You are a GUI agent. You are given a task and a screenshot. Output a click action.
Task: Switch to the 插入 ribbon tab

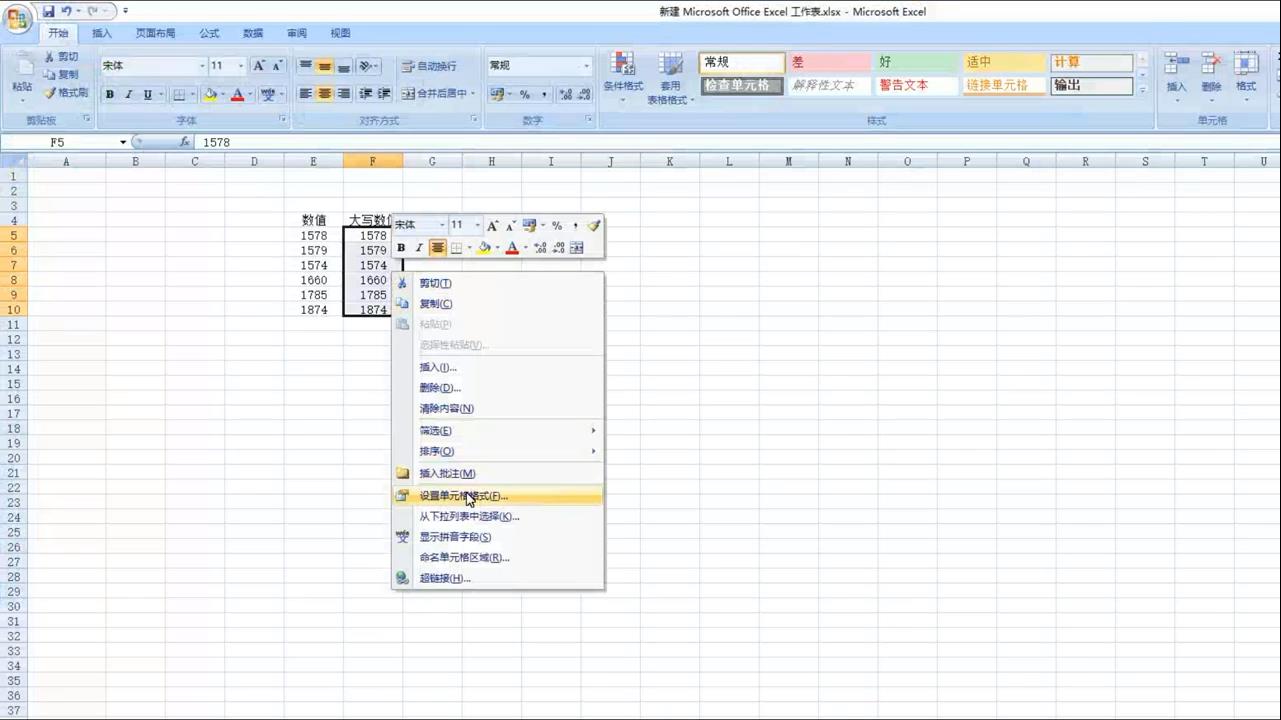(102, 32)
